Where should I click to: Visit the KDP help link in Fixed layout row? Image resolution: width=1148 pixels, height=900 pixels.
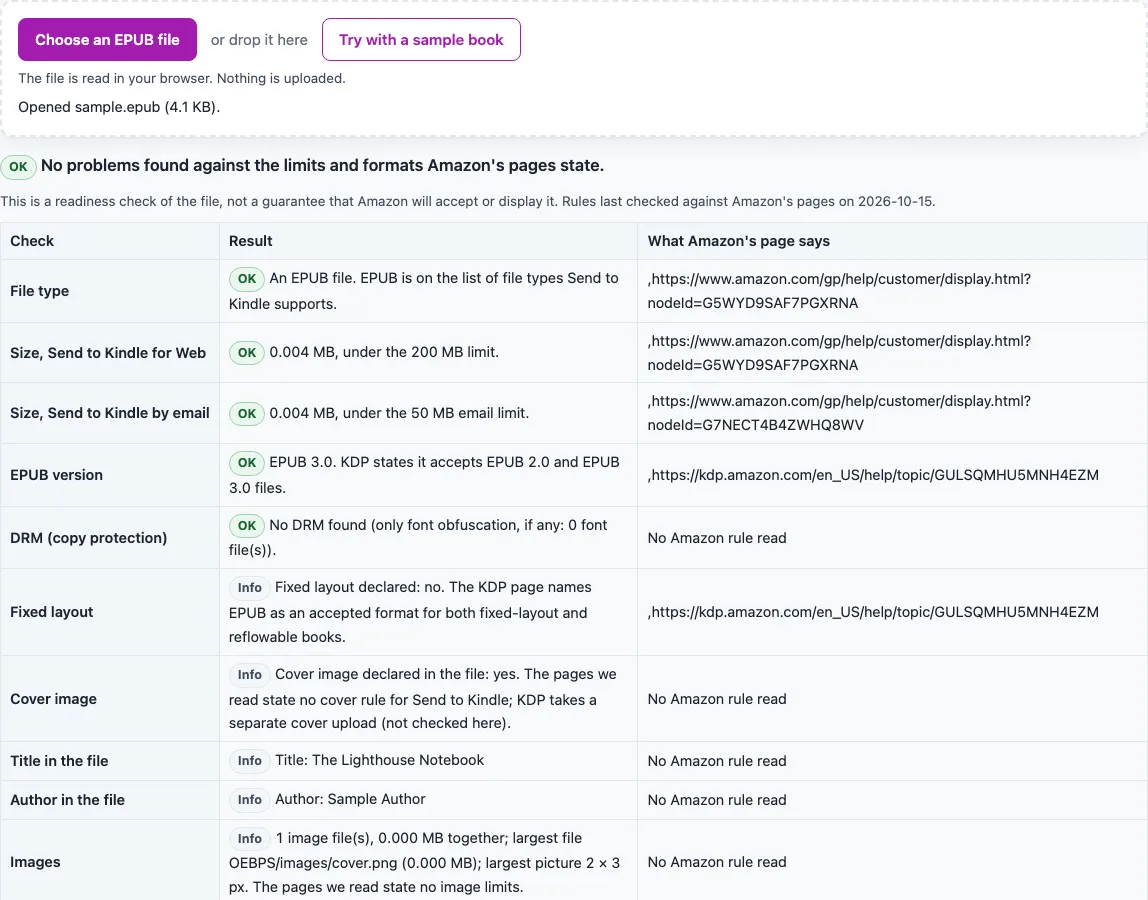point(873,612)
